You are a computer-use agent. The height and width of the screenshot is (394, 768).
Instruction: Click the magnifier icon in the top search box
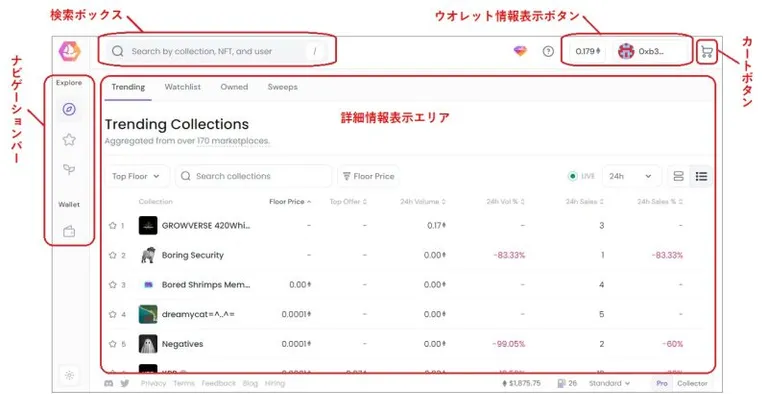pos(118,51)
